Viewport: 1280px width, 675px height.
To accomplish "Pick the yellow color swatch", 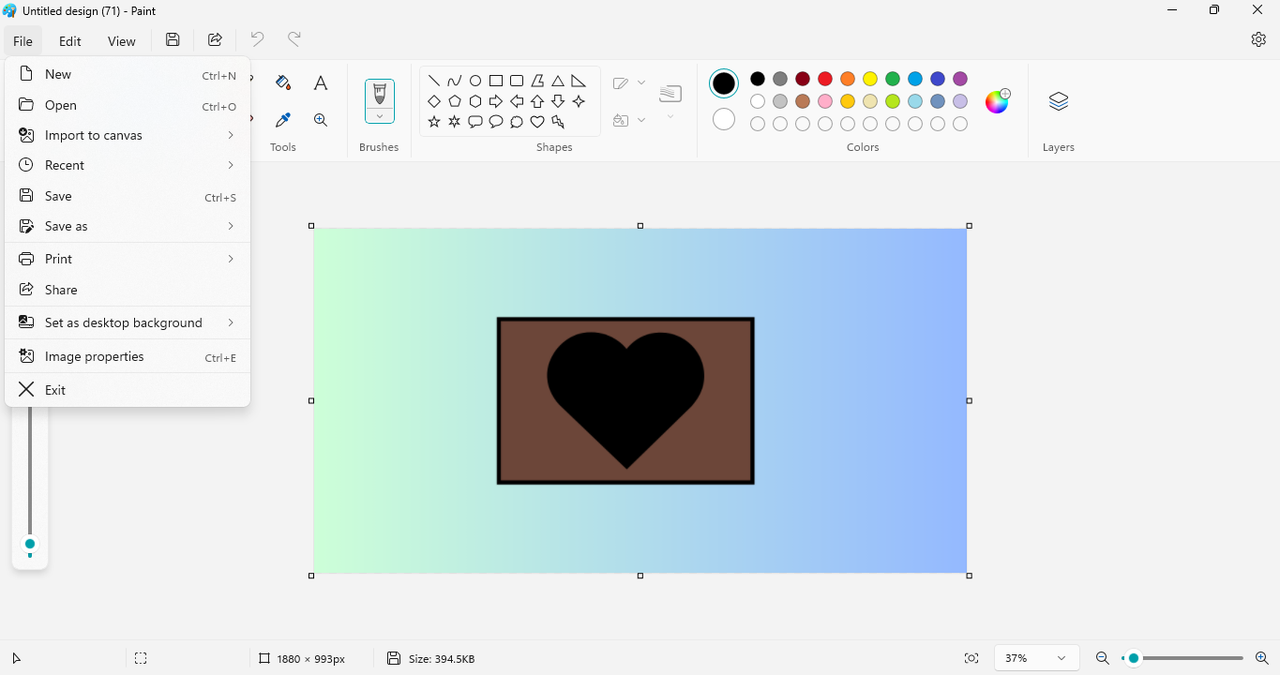I will coord(870,79).
